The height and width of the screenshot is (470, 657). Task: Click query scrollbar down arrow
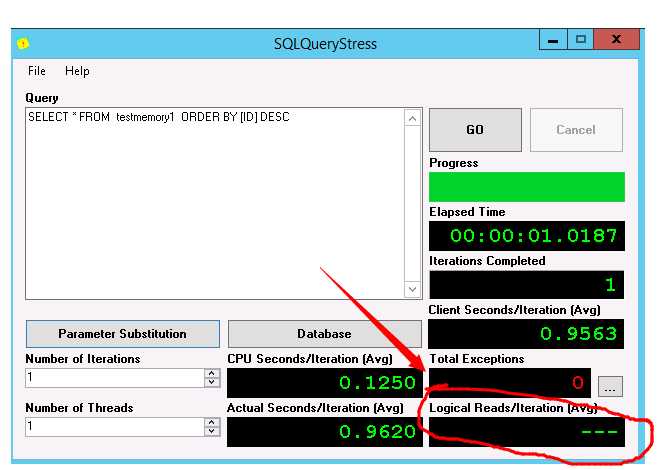click(413, 289)
